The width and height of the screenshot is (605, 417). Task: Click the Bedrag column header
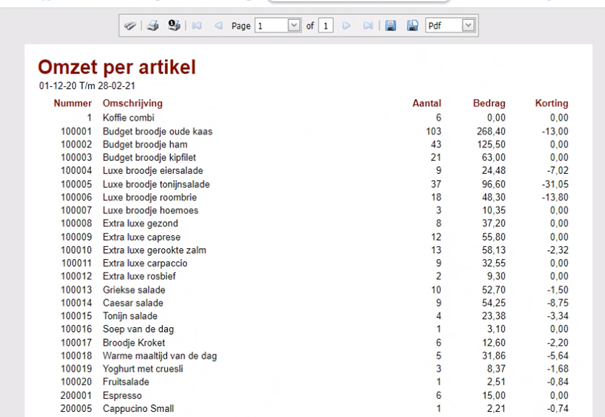[489, 103]
